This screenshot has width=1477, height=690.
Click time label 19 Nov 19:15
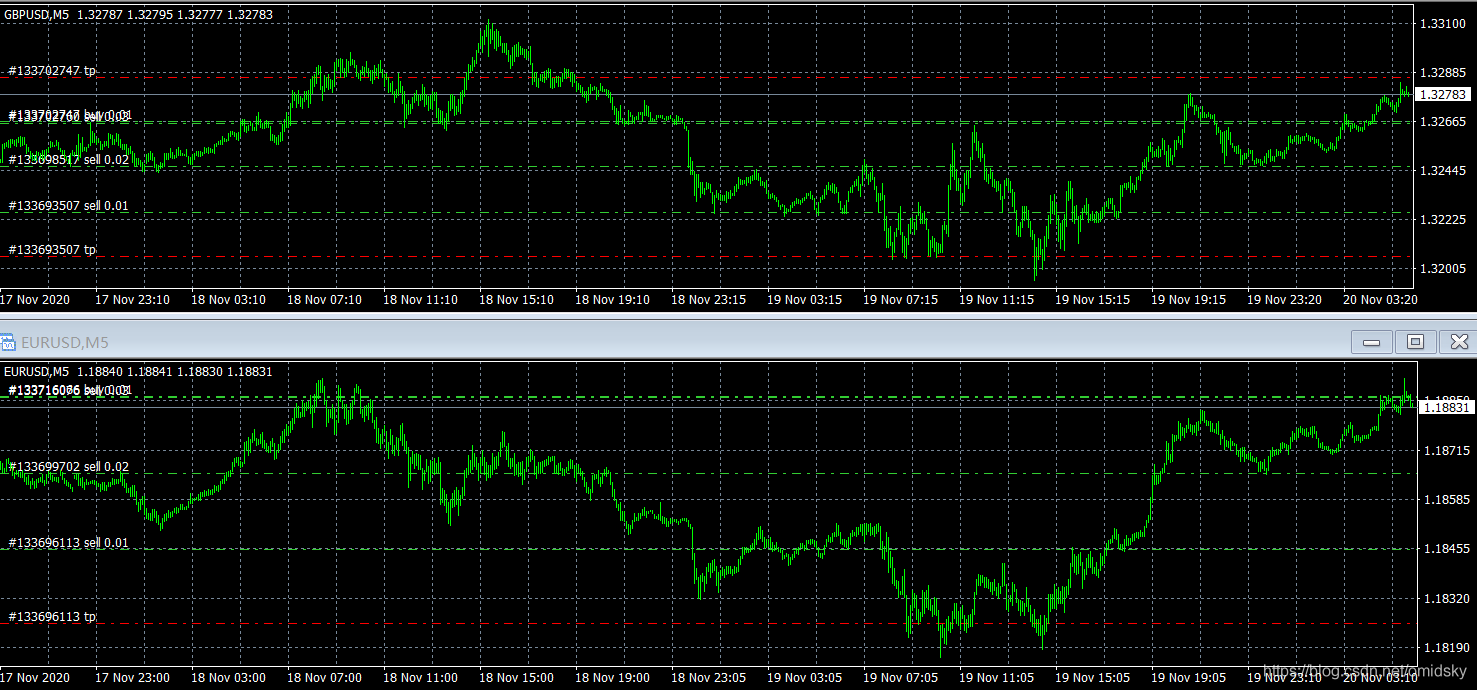point(1188,299)
